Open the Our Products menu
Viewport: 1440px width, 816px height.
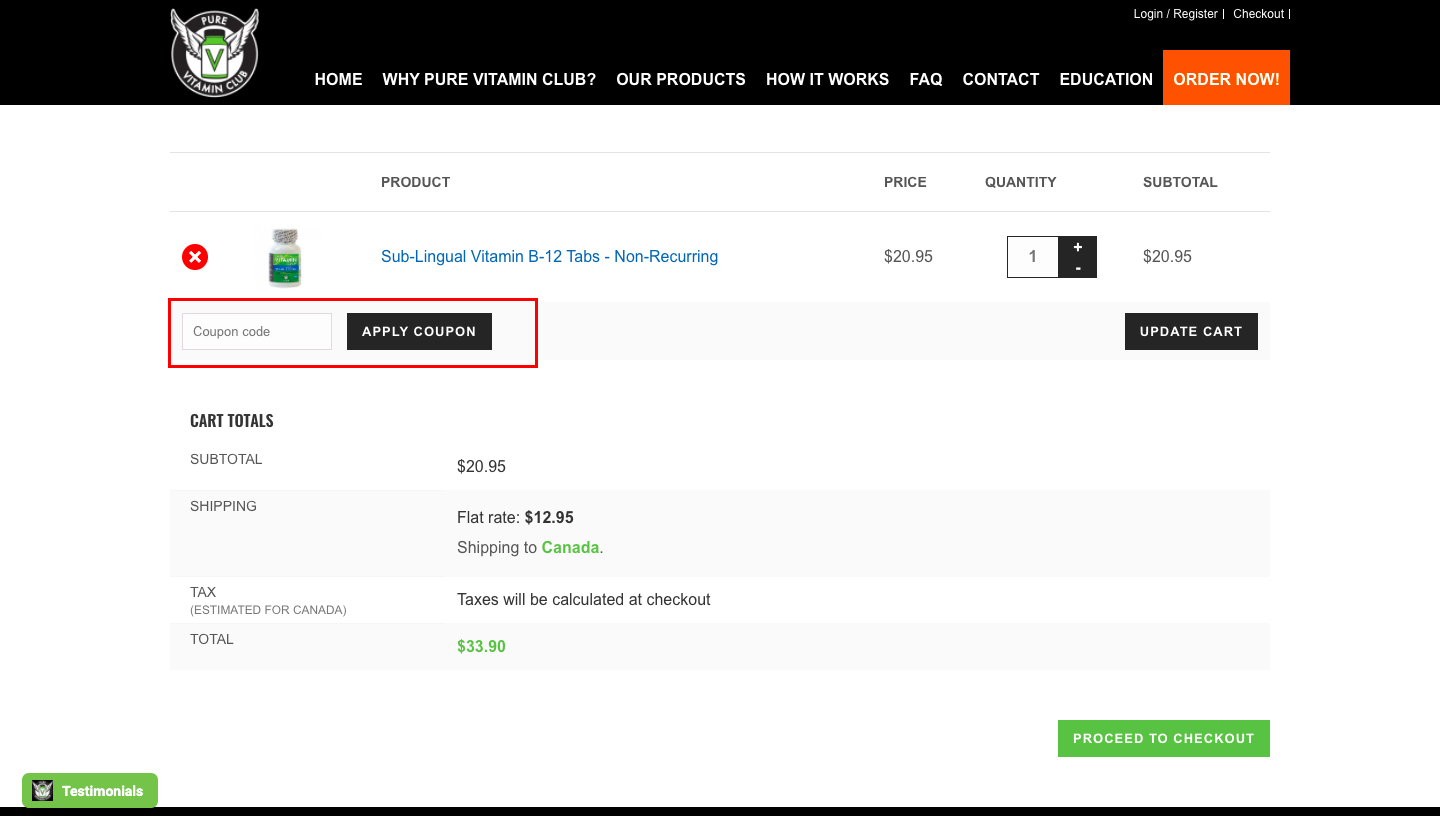pyautogui.click(x=681, y=79)
